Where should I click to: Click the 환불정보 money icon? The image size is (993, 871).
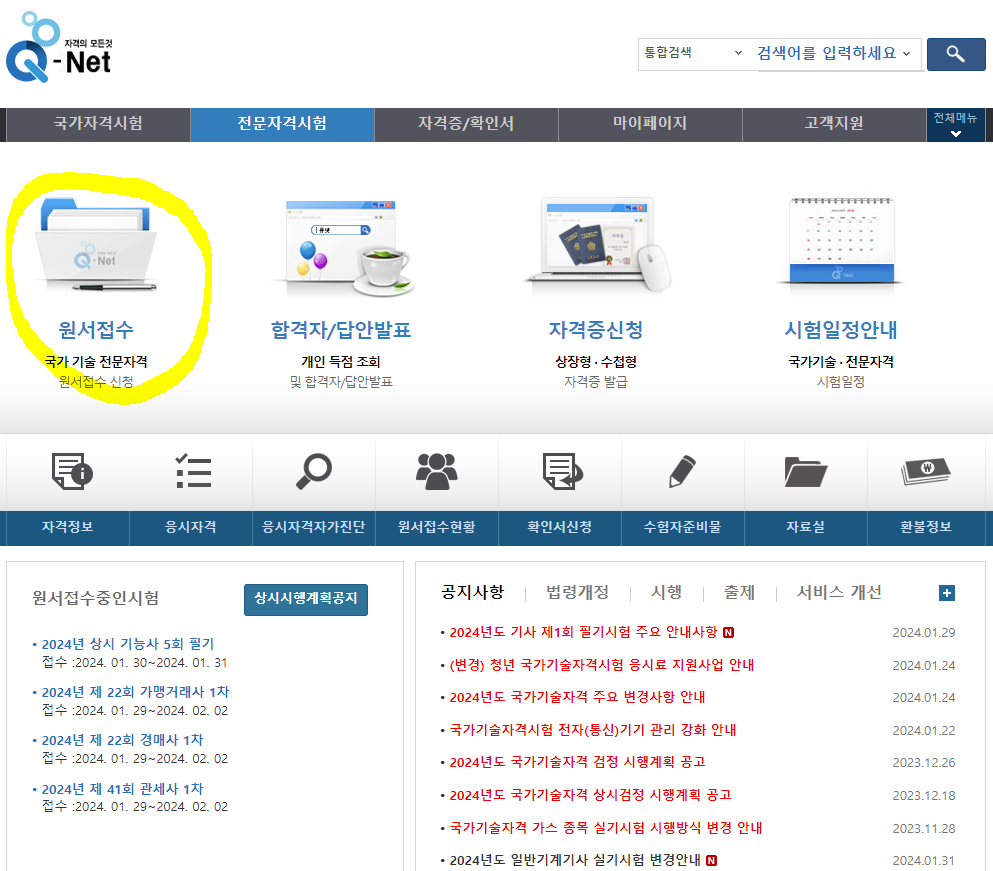[x=926, y=471]
